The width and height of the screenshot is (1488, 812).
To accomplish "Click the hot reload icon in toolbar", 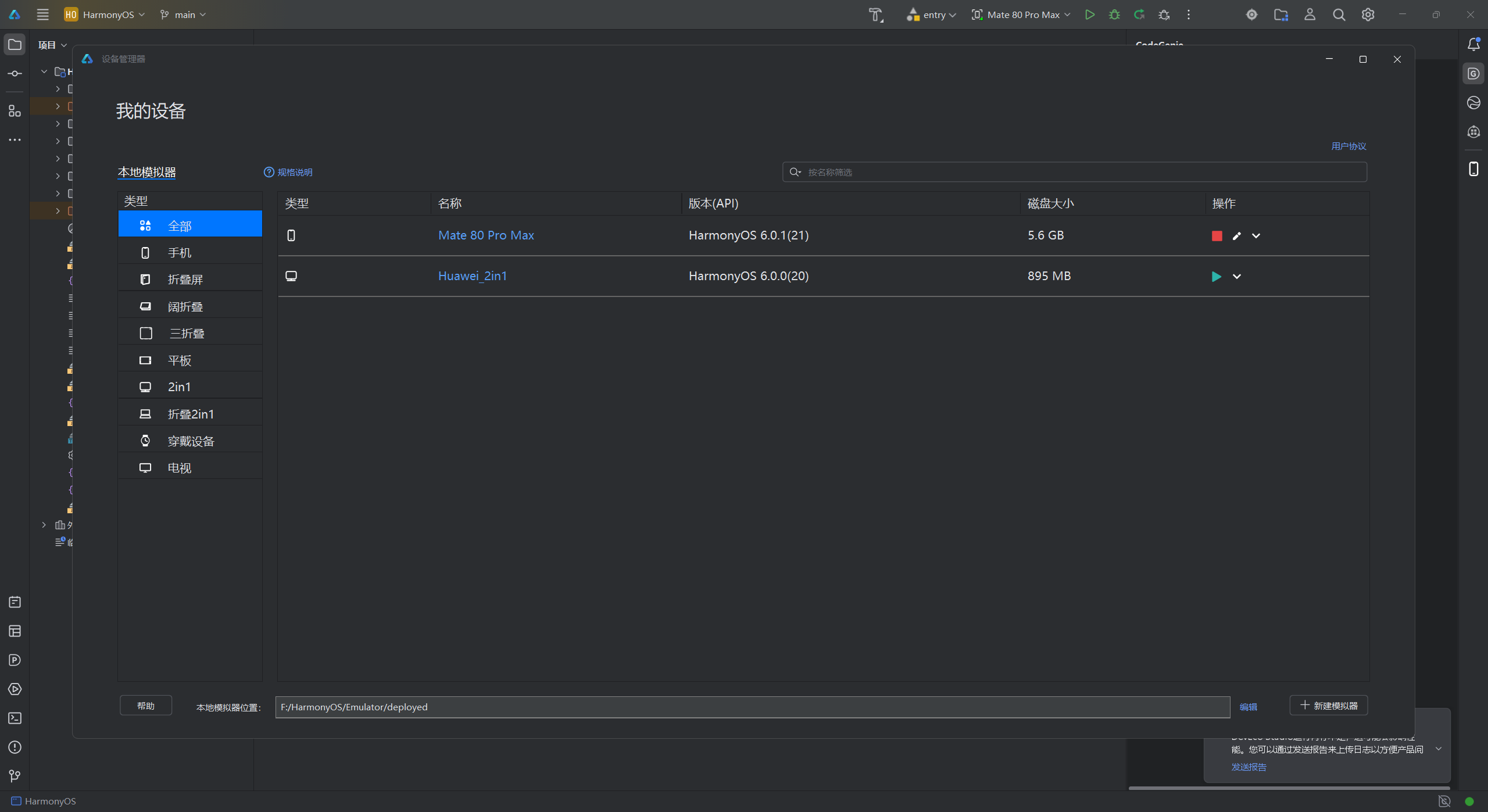I will pos(1139,15).
